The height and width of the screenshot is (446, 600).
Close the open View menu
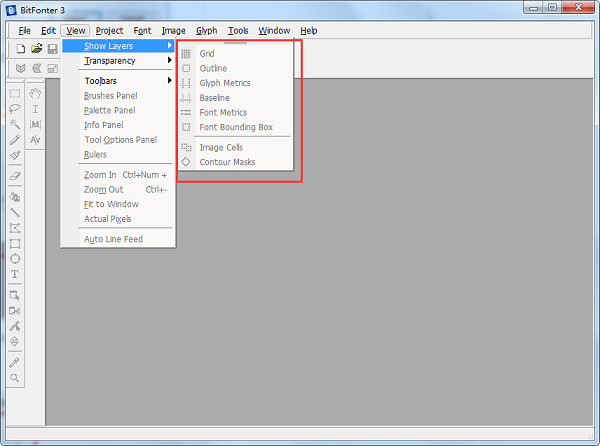[75, 31]
